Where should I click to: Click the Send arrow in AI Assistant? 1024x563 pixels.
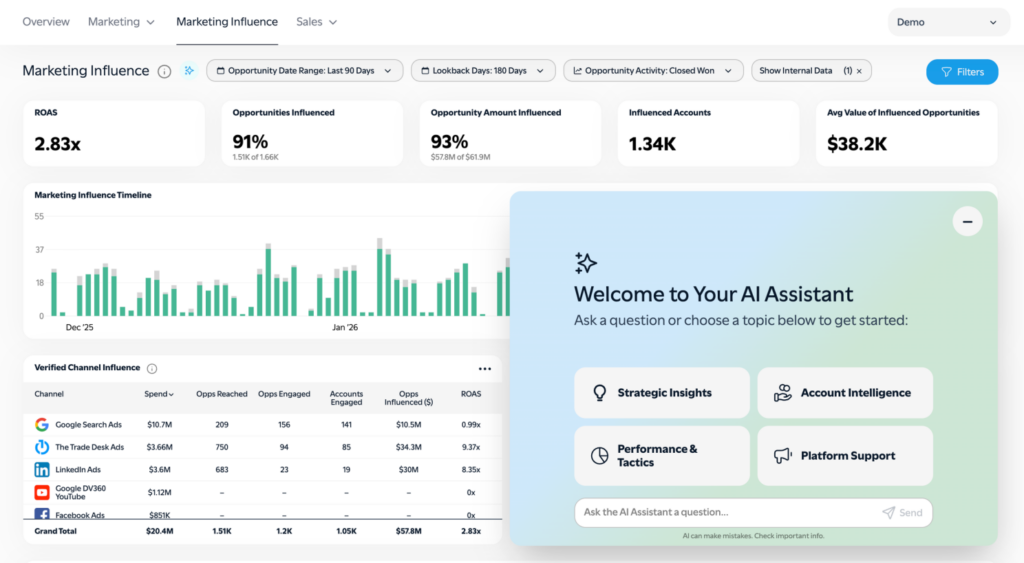902,513
